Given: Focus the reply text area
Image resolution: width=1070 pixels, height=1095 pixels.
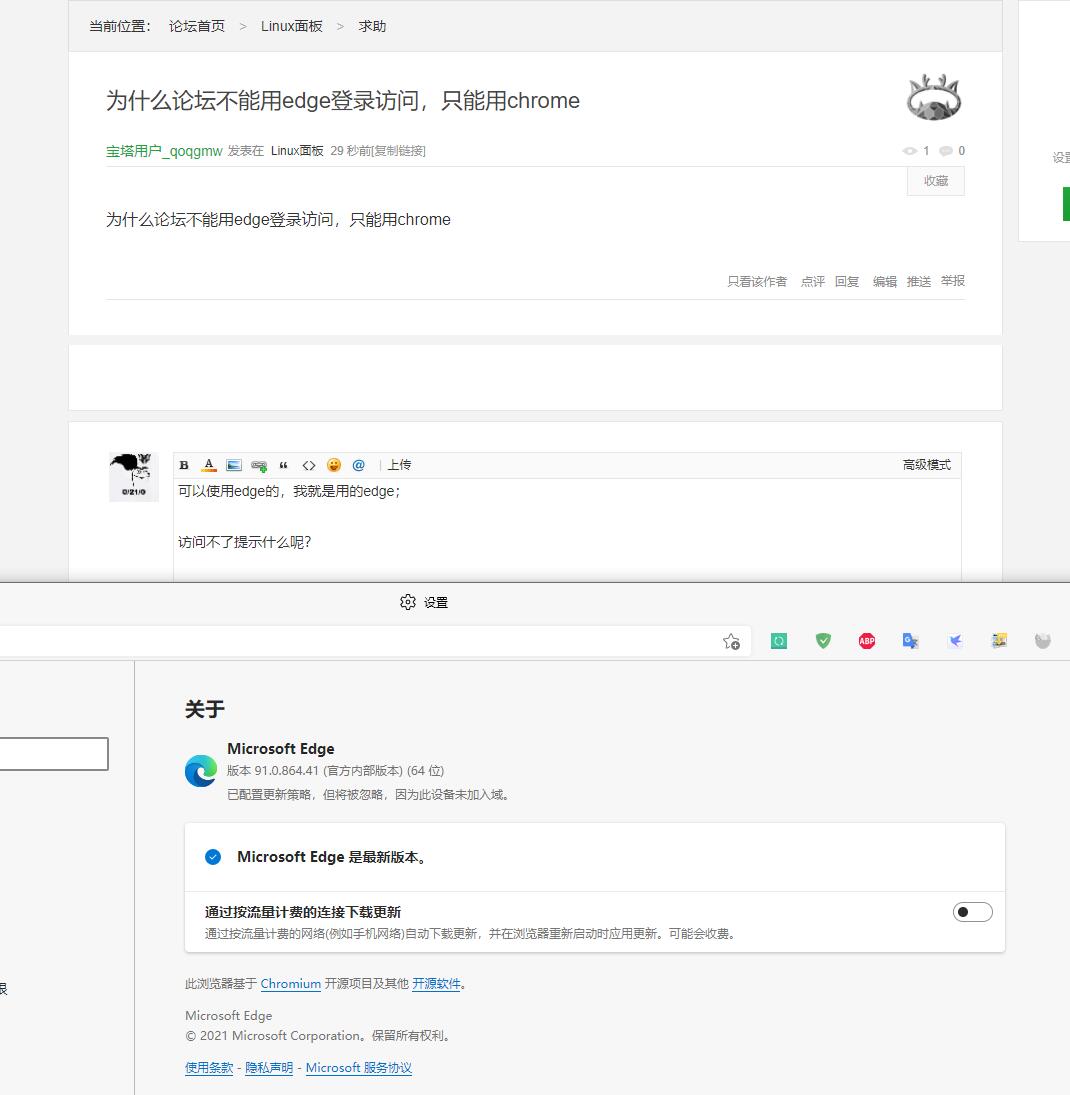Looking at the screenshot, I should [x=567, y=531].
